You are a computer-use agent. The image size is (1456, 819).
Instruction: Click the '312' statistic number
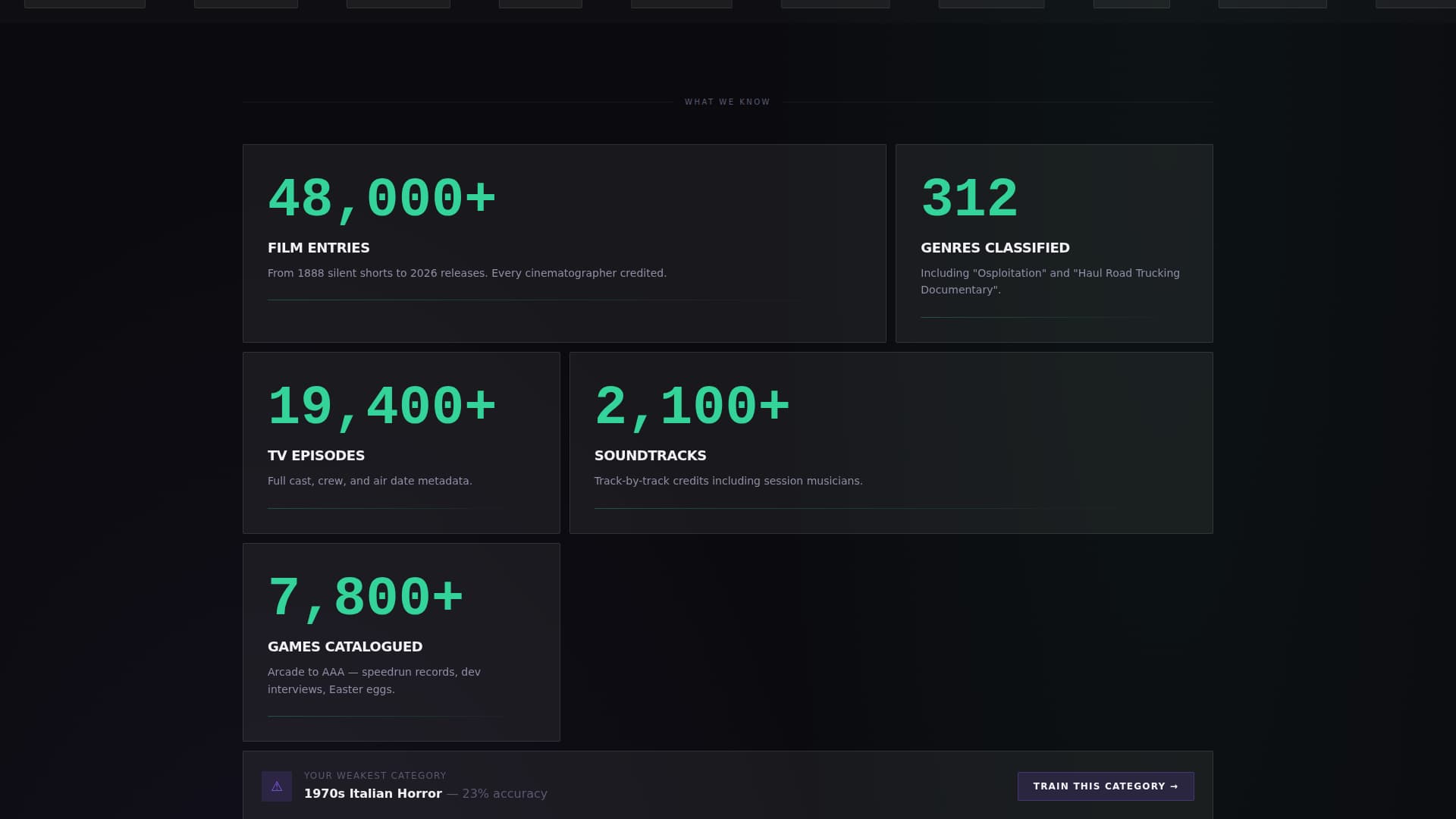[969, 199]
